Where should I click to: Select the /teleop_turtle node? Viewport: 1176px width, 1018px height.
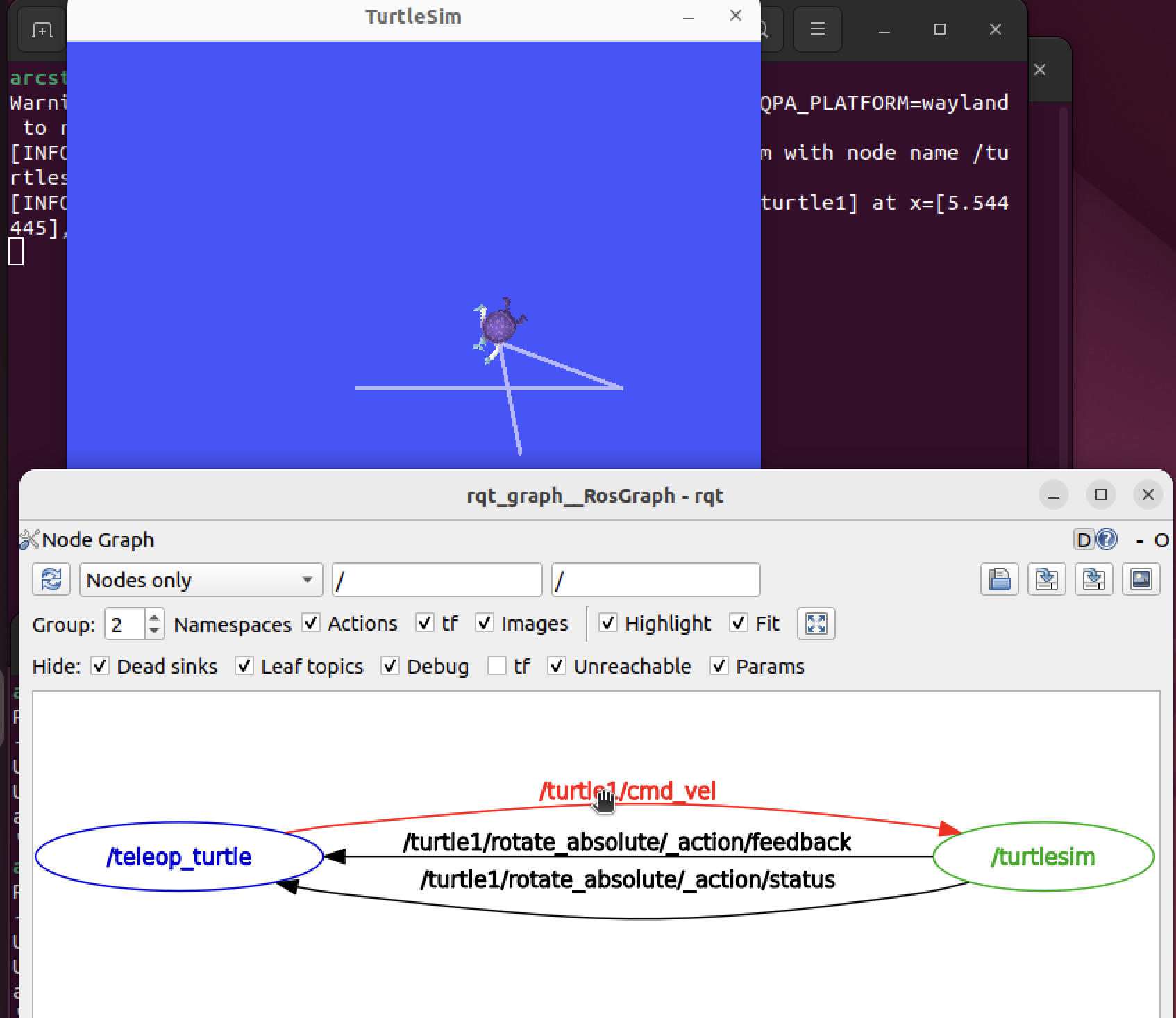click(x=179, y=856)
